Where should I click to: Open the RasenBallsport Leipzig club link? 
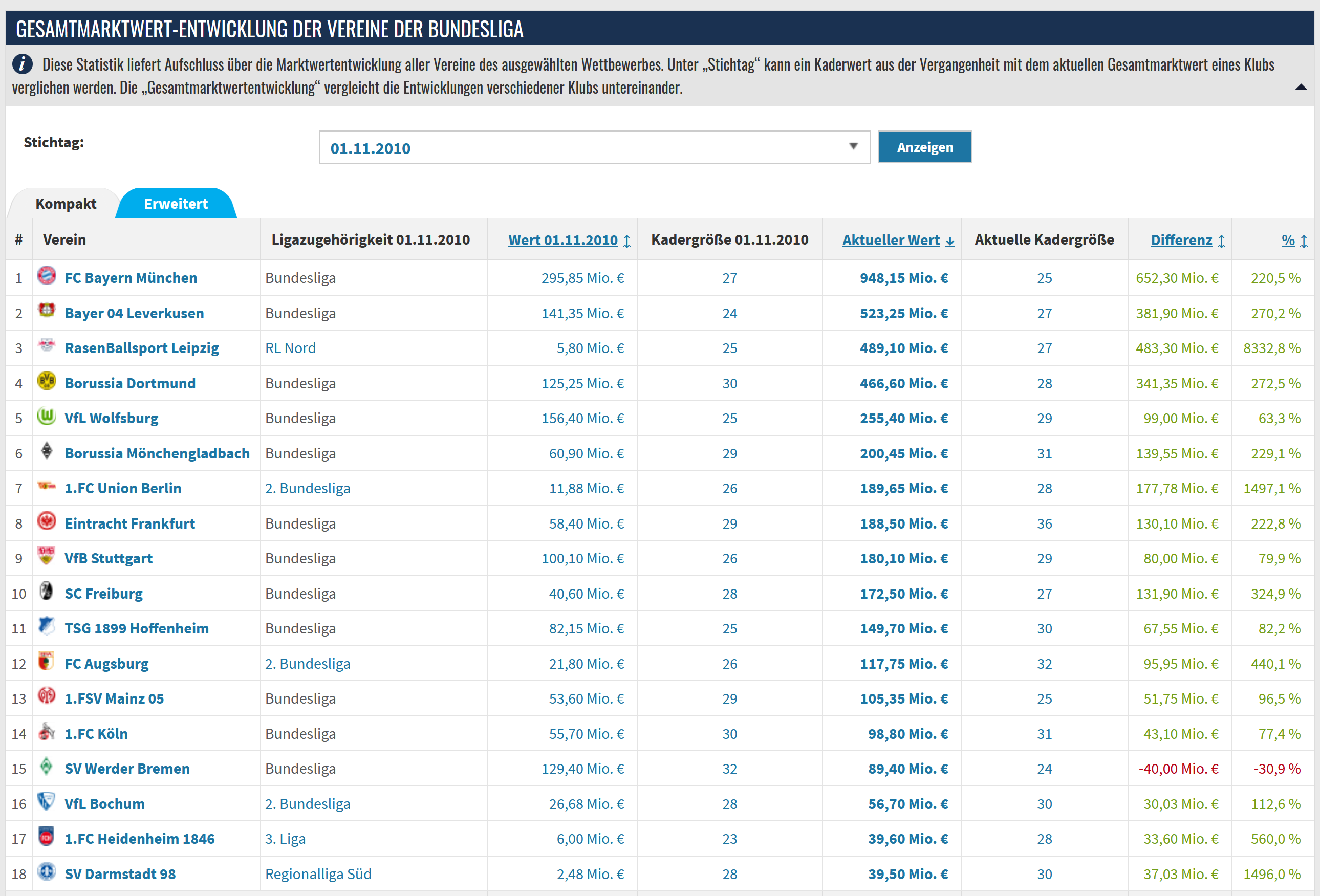pos(142,348)
